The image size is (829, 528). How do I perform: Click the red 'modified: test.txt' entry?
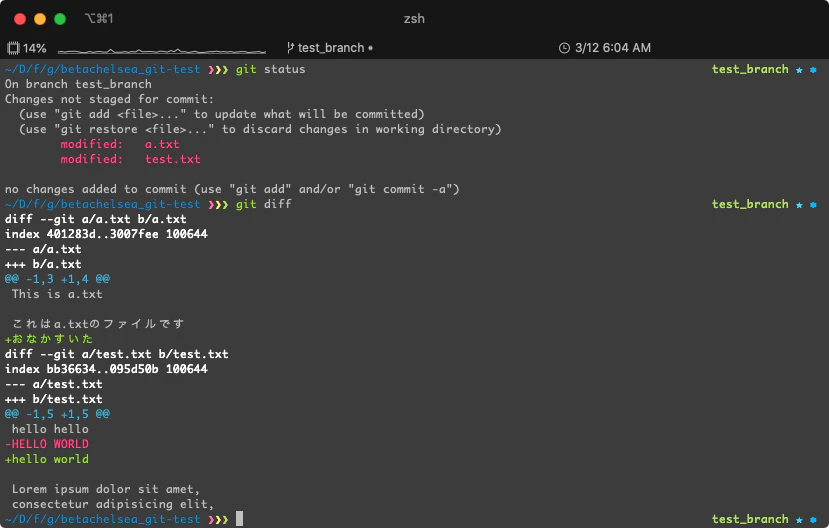coord(130,159)
